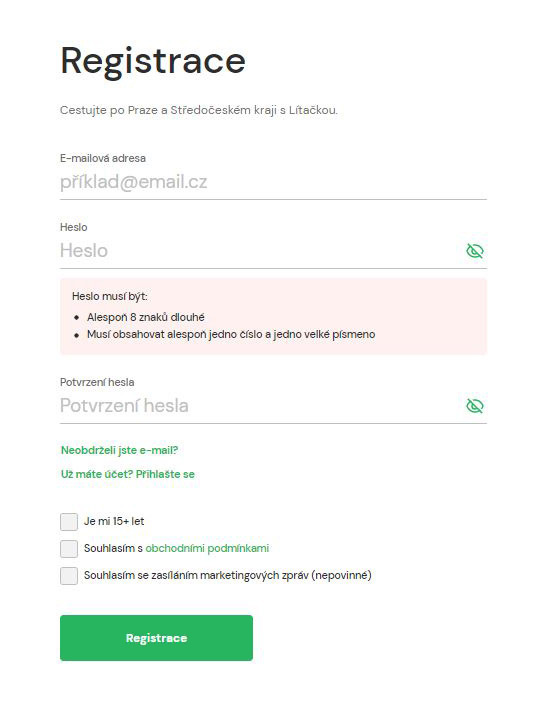Enable the marketing messages consent checkbox
The height and width of the screenshot is (705, 550).
[x=69, y=576]
